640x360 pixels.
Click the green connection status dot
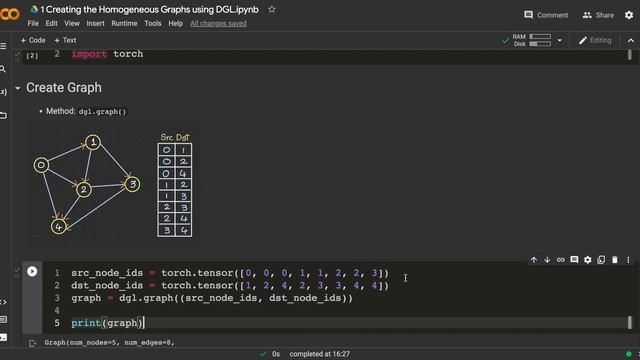point(629,354)
